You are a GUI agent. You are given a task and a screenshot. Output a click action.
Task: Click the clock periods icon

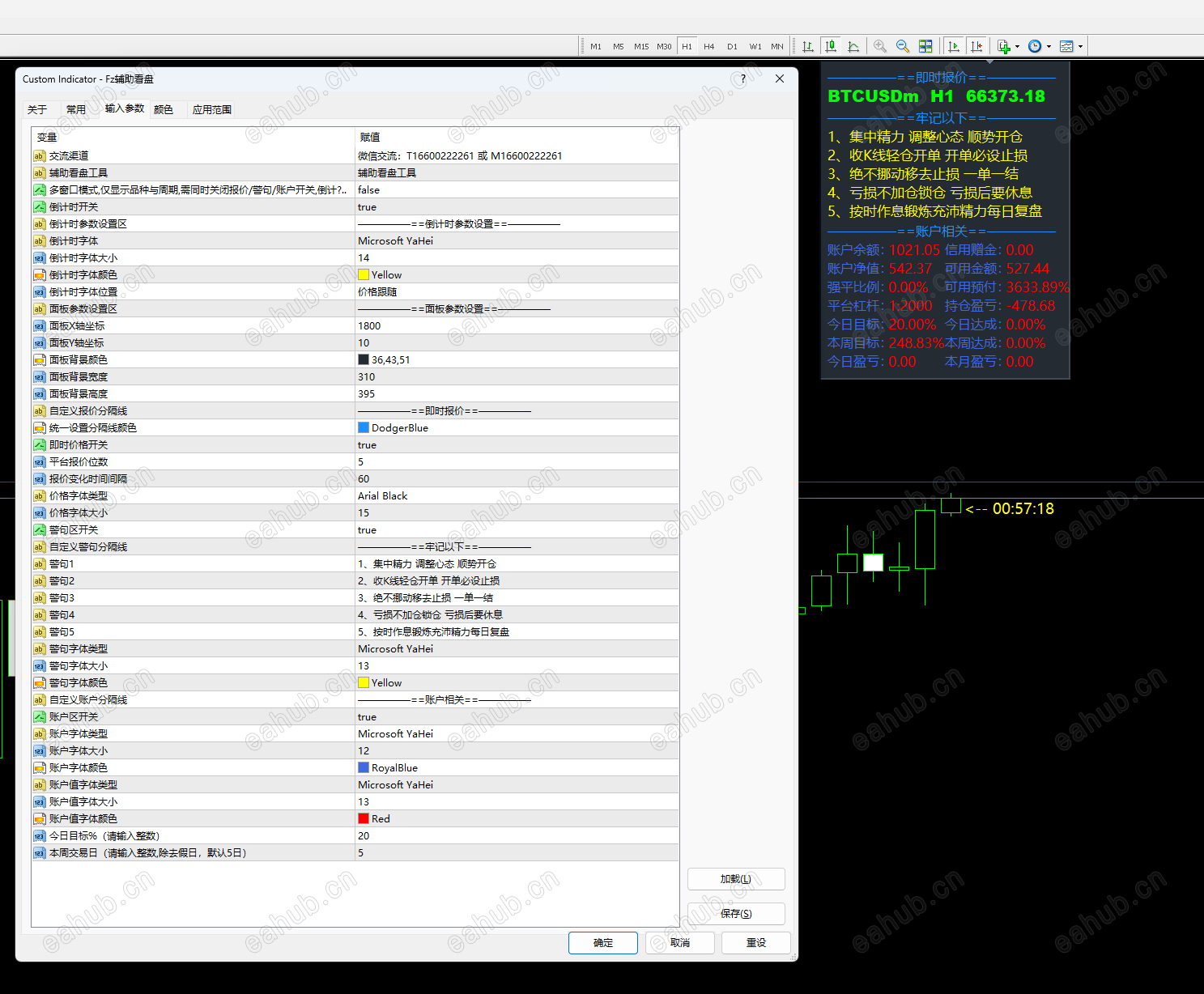tap(1035, 46)
